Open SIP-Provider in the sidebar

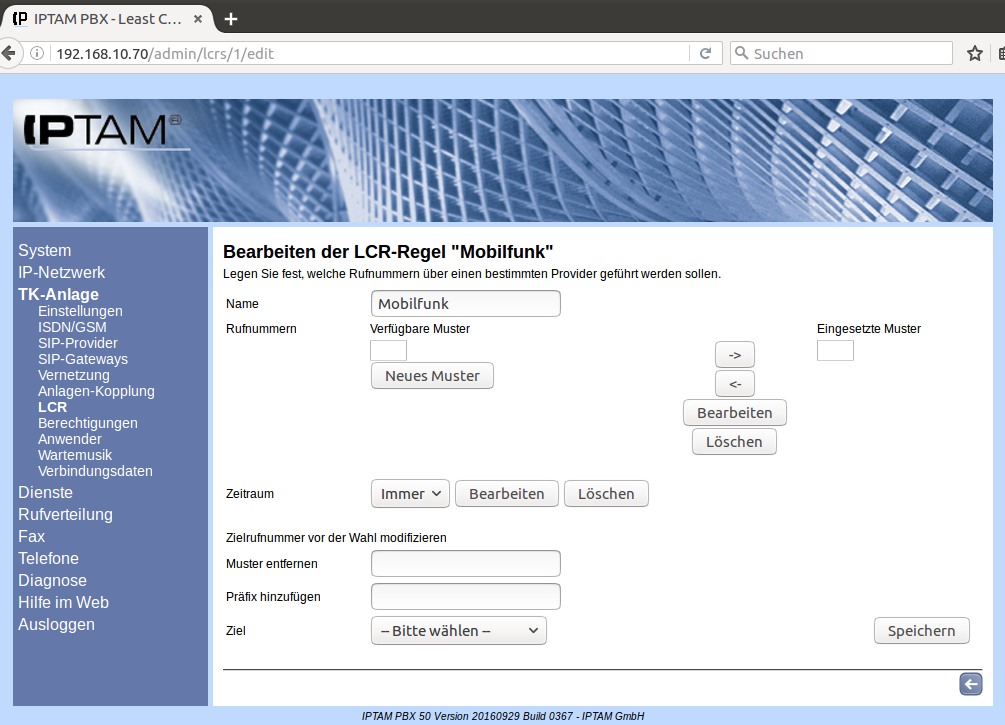coord(77,343)
